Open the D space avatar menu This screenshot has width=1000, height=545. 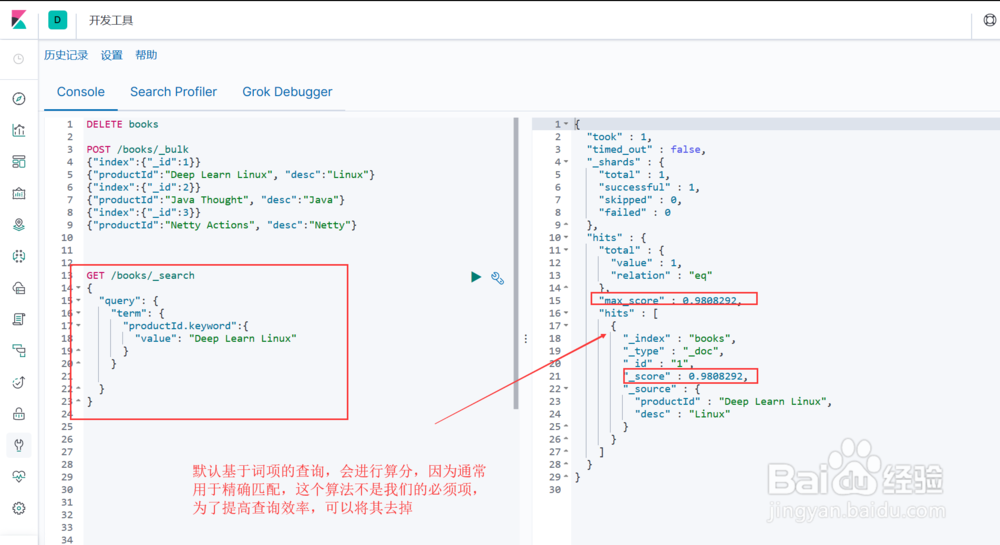pyautogui.click(x=57, y=20)
